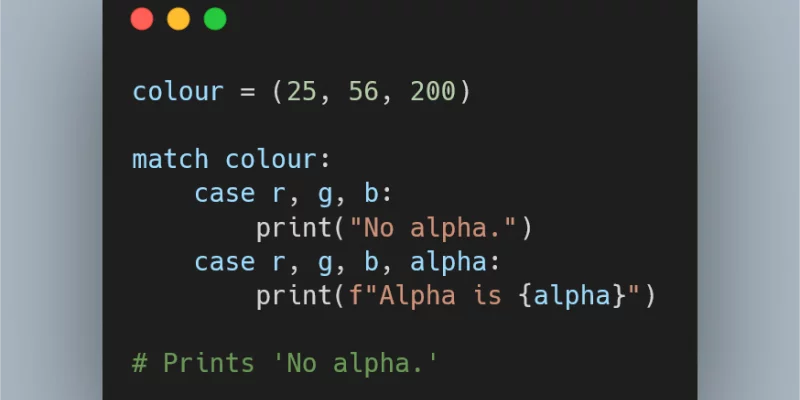
Task: Click the yellow minimize window button
Action: pos(179,19)
